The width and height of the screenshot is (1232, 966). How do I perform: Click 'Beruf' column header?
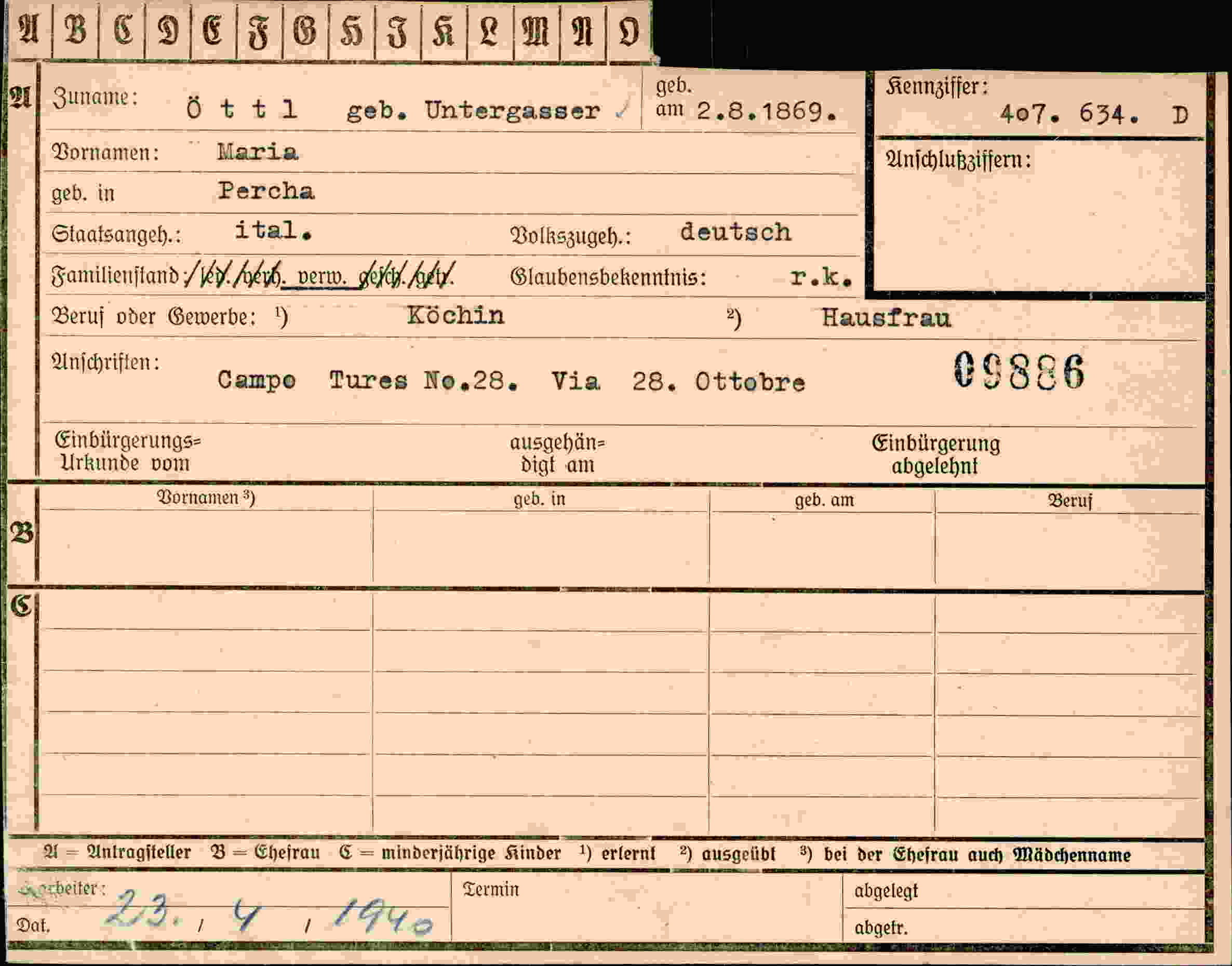[x=1070, y=501]
